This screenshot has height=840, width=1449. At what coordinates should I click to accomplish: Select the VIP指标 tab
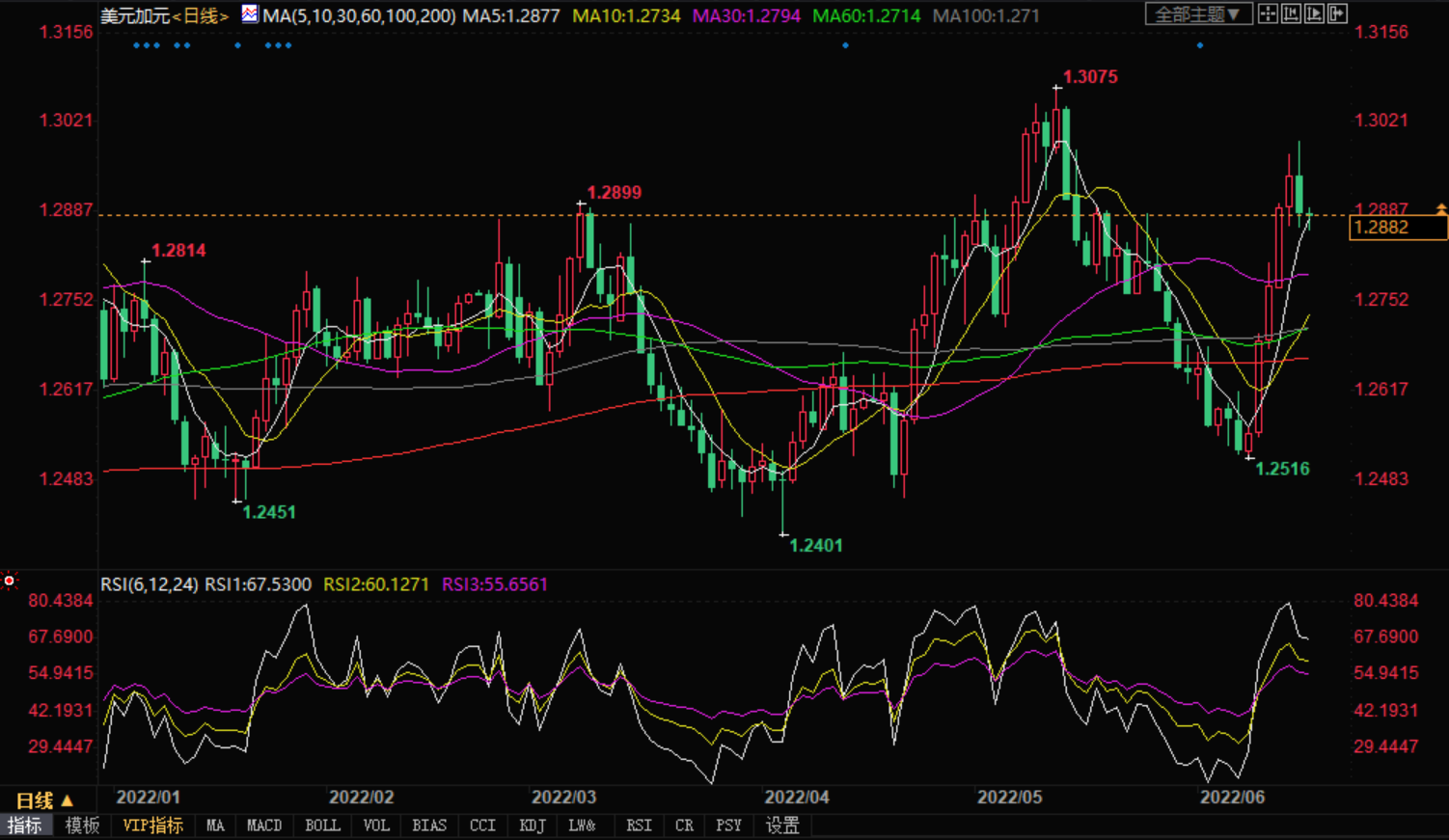(152, 826)
